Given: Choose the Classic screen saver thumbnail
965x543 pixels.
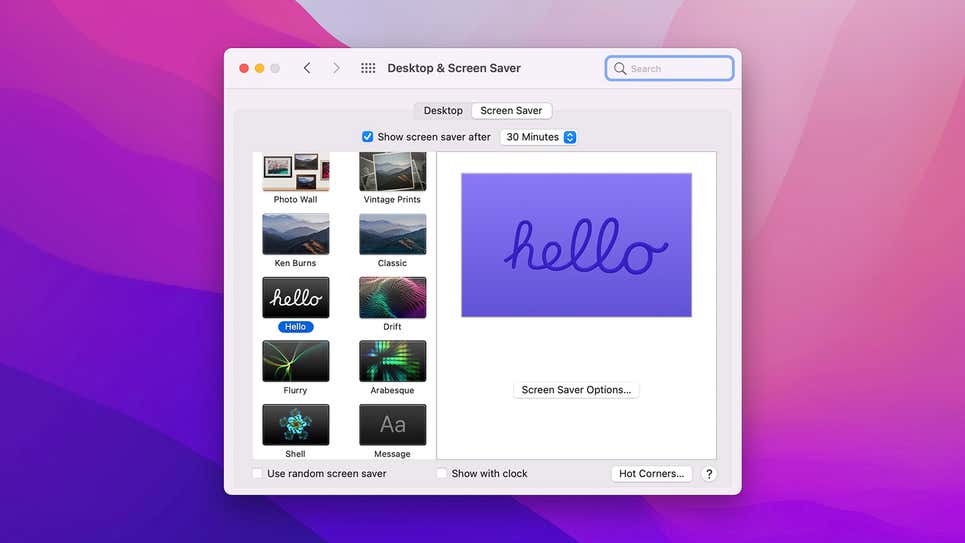Looking at the screenshot, I should 393,234.
